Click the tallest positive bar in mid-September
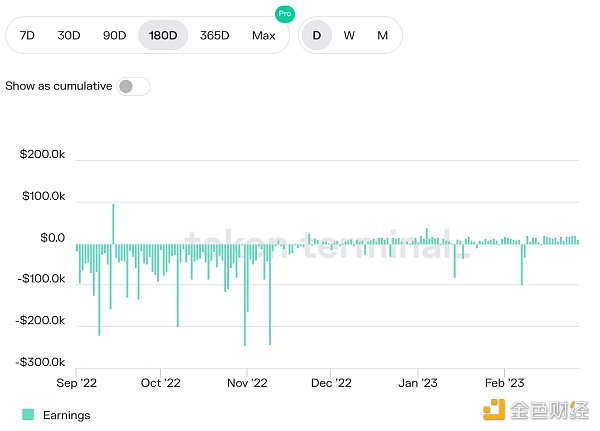The height and width of the screenshot is (431, 600). 113,222
